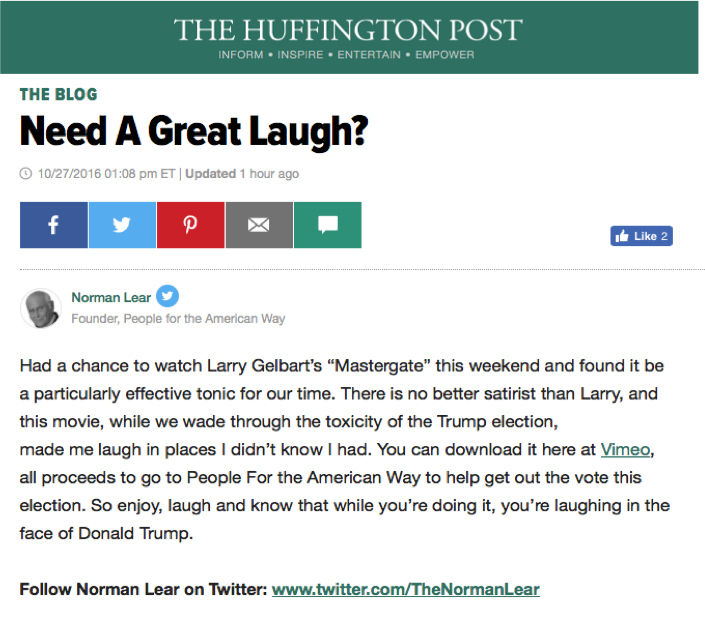Viewport: 705px width, 621px height.
Task: Pin article with Pinterest icon
Action: (x=191, y=225)
